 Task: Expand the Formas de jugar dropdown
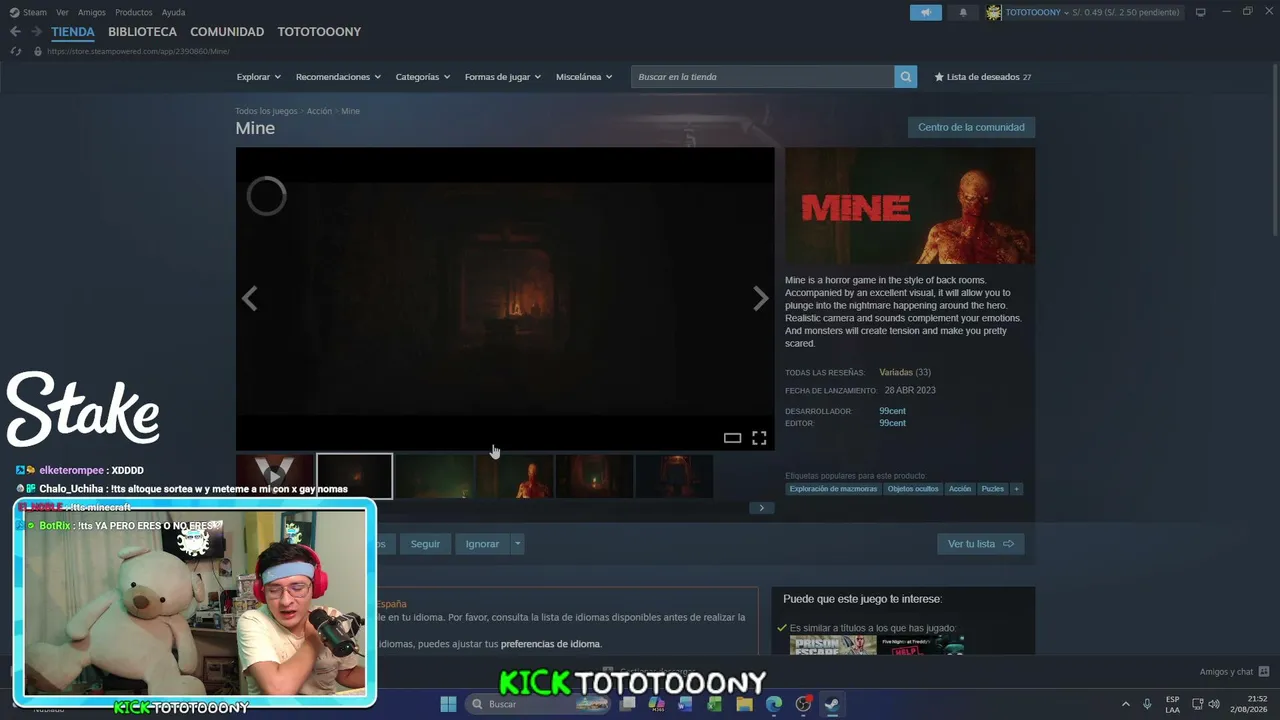(x=502, y=77)
